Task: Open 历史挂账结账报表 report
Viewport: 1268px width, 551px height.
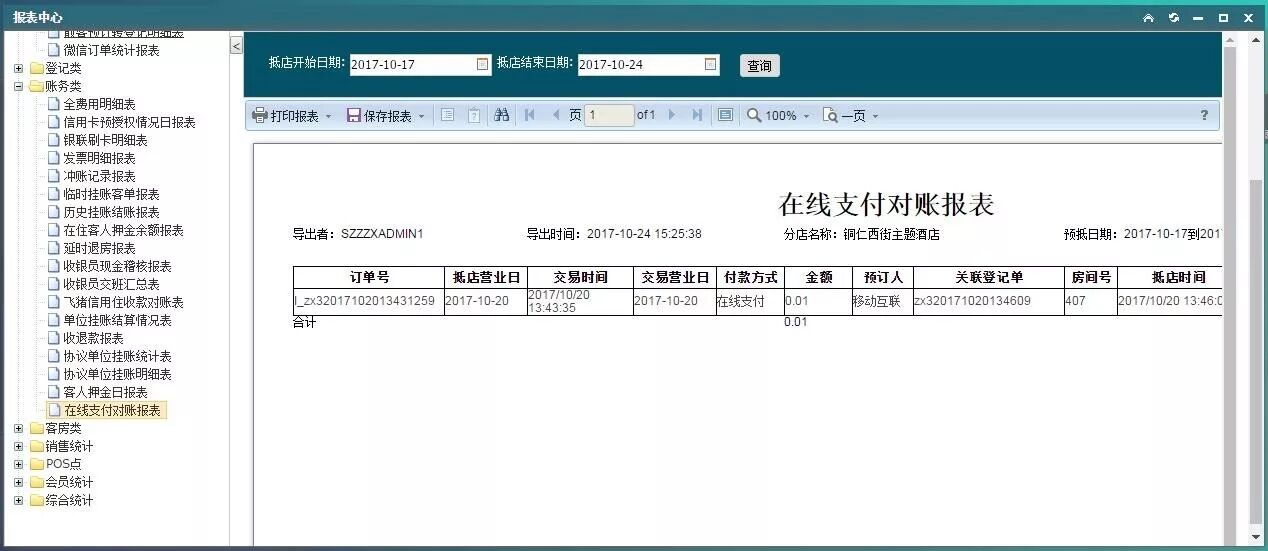Action: pos(111,212)
